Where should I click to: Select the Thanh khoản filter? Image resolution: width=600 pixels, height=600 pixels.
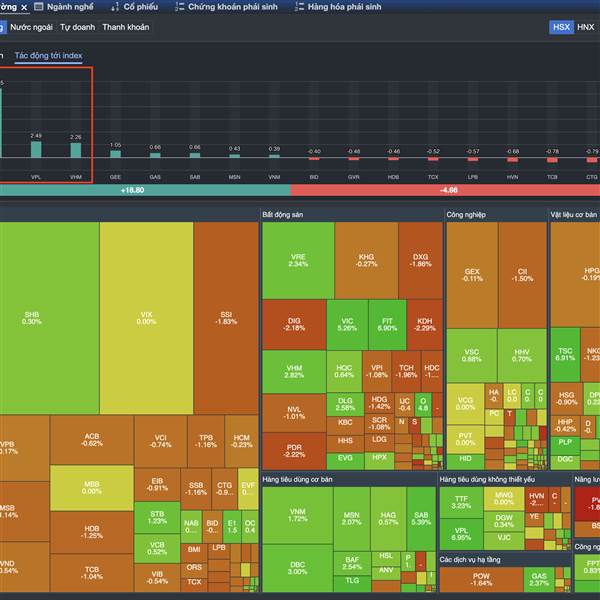pyautogui.click(x=126, y=27)
